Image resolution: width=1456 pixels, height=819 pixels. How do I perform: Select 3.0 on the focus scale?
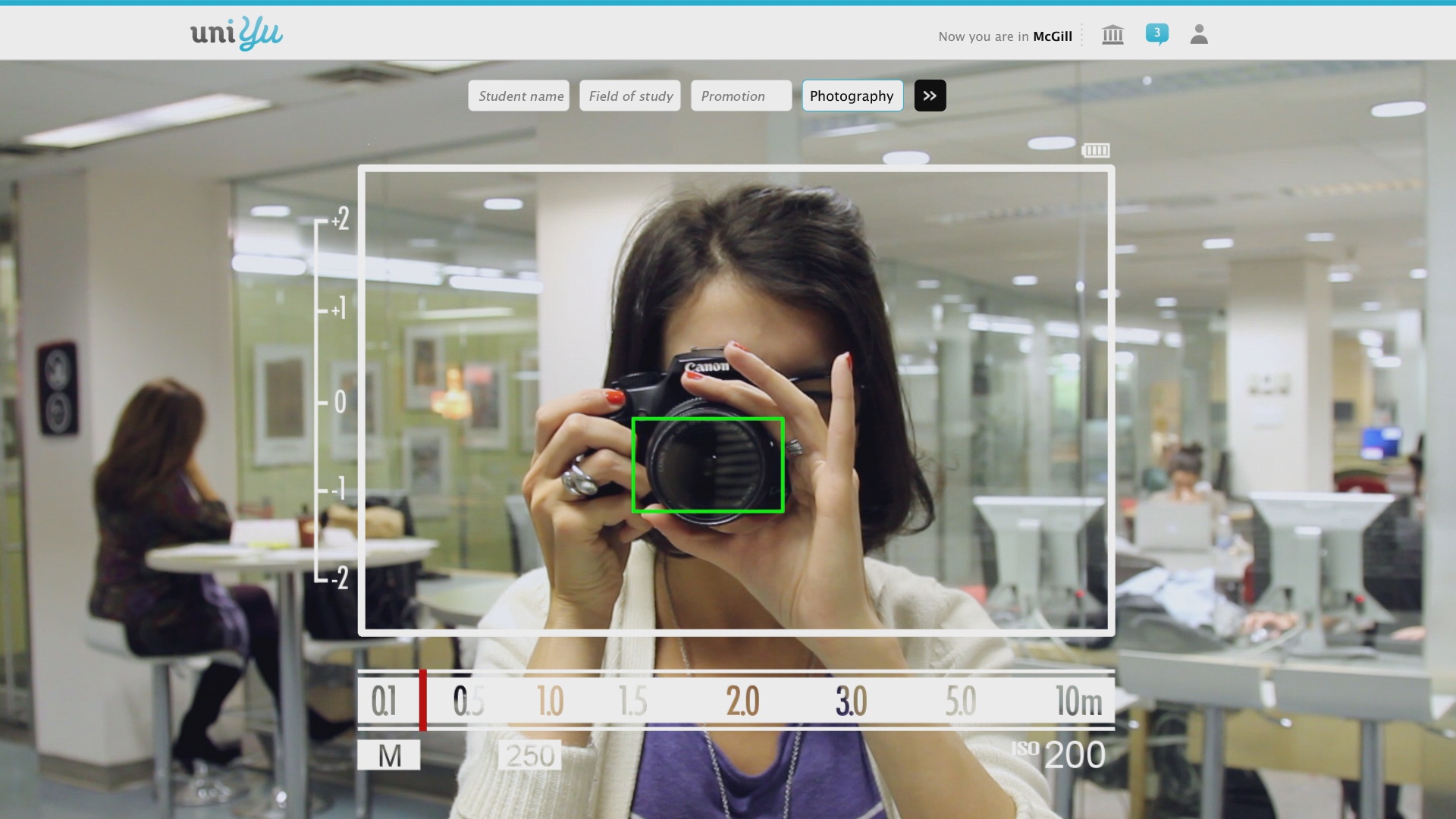pyautogui.click(x=851, y=701)
